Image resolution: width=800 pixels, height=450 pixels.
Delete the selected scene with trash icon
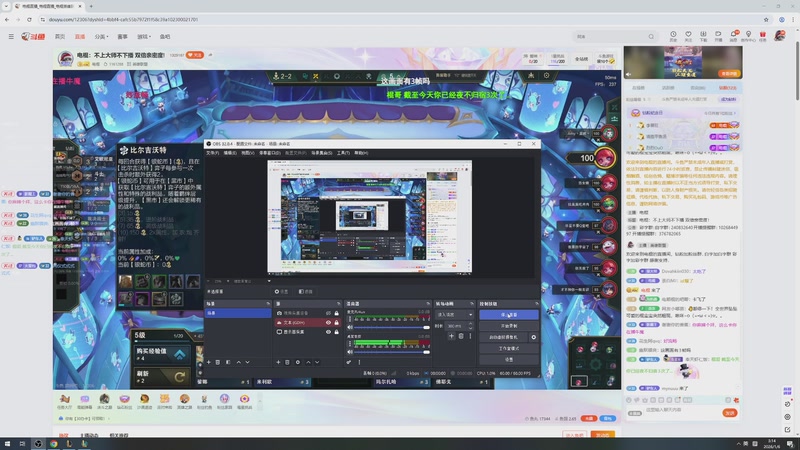tap(218, 362)
